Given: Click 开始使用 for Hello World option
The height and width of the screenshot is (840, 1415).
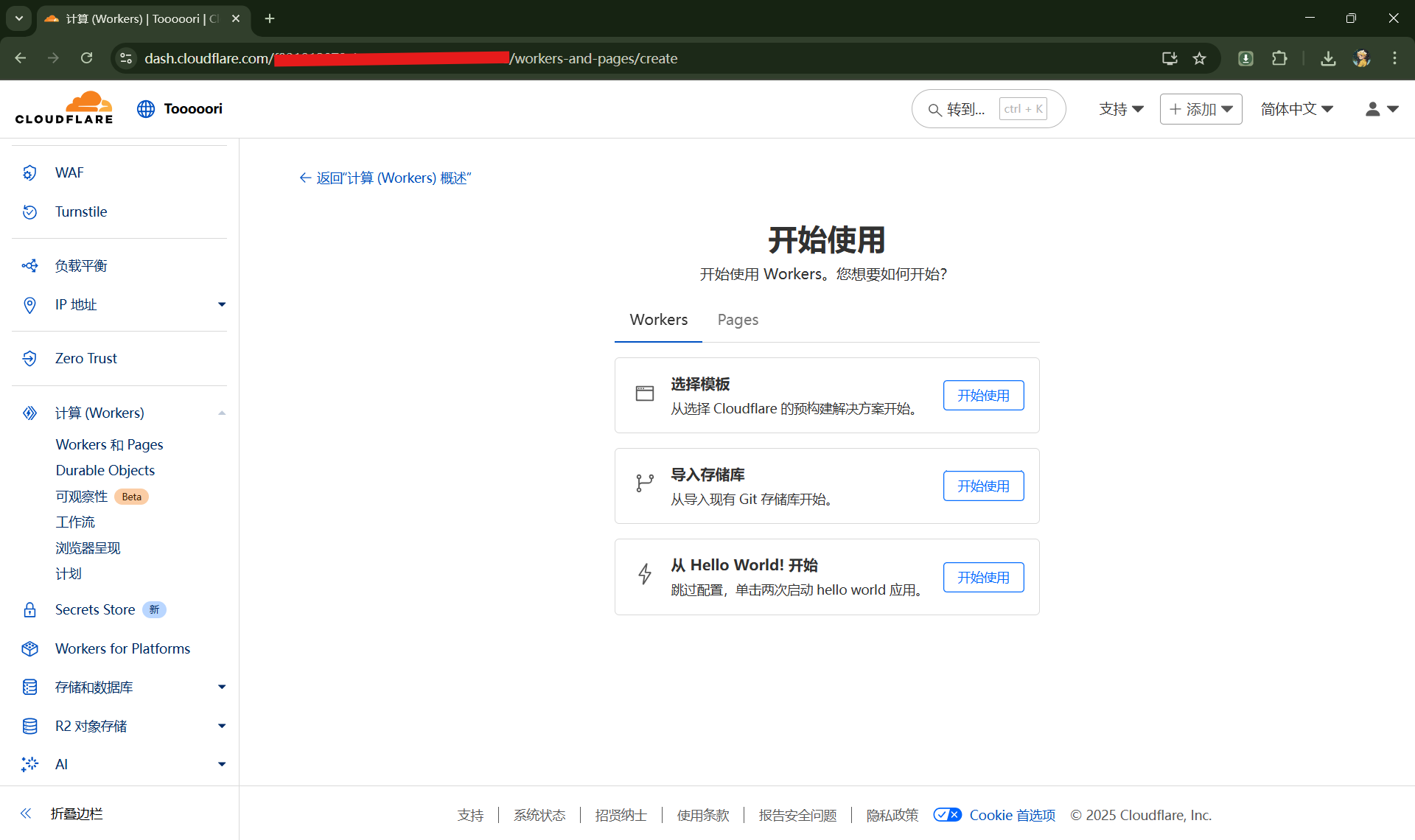Looking at the screenshot, I should click(983, 578).
